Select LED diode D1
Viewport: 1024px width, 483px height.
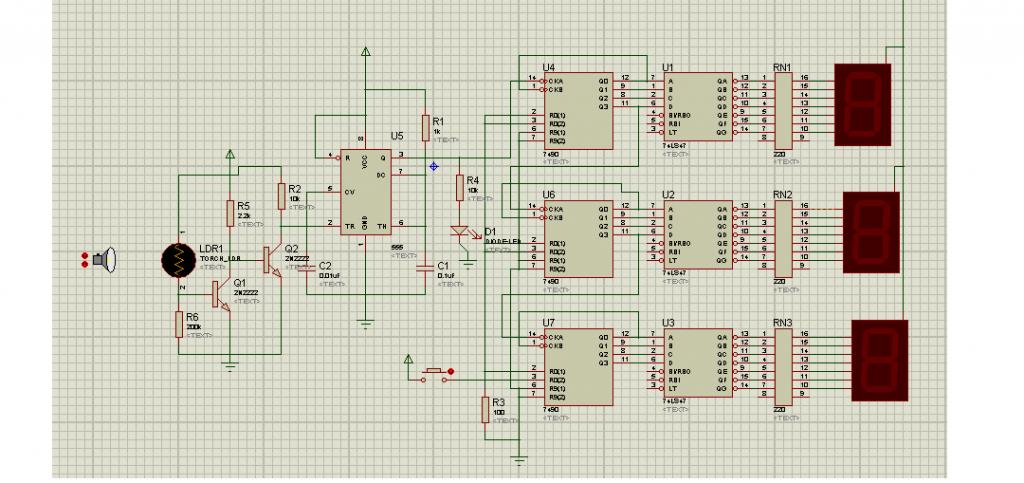tap(460, 231)
